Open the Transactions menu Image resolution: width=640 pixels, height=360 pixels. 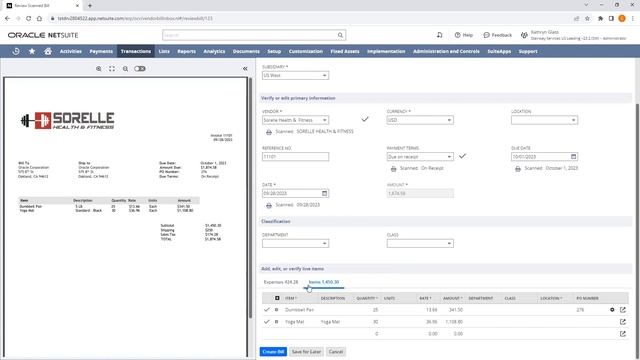pyautogui.click(x=136, y=51)
